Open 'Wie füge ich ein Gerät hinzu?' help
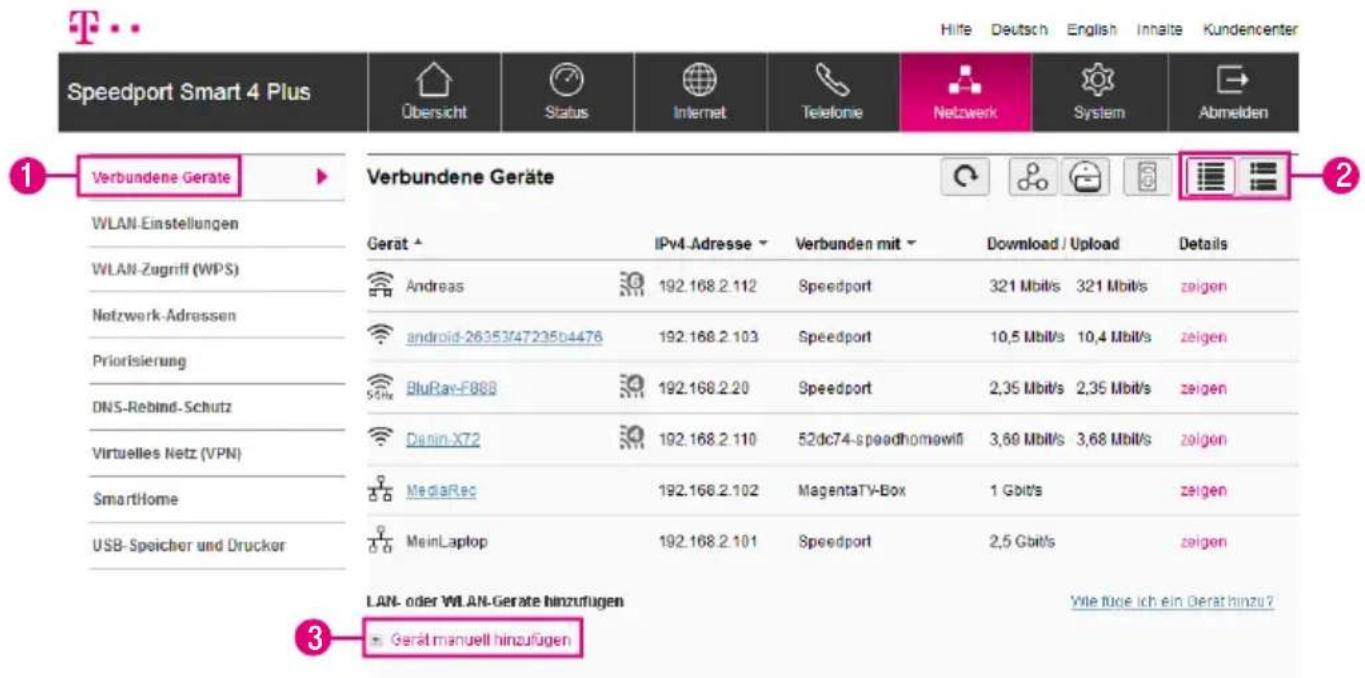1365x678 pixels. click(x=1171, y=602)
